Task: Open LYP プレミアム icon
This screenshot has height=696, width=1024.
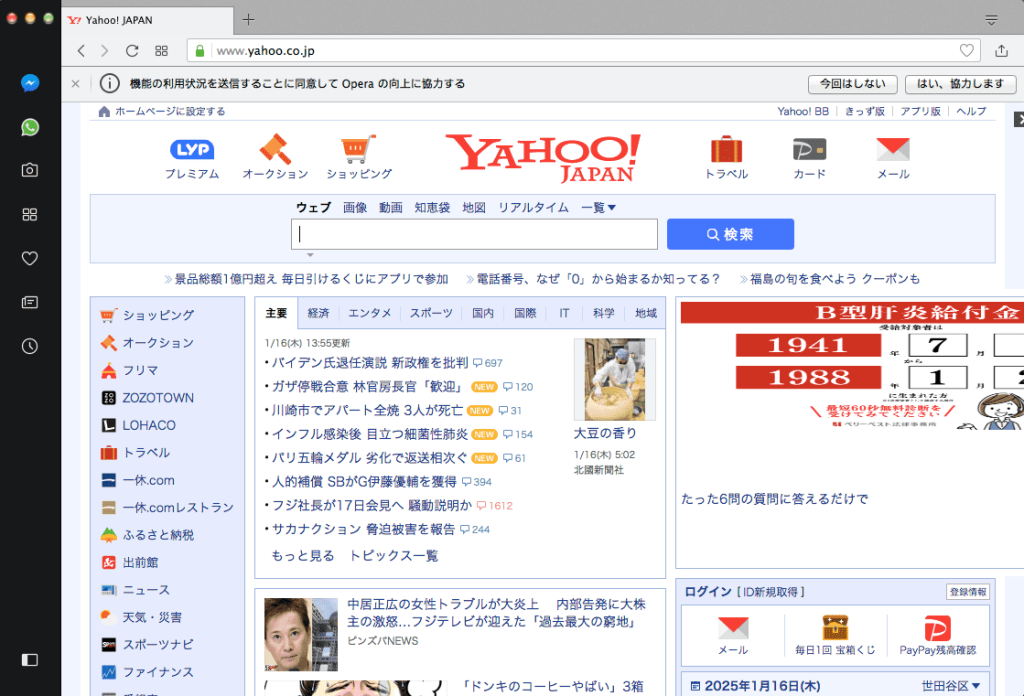Action: coord(192,157)
